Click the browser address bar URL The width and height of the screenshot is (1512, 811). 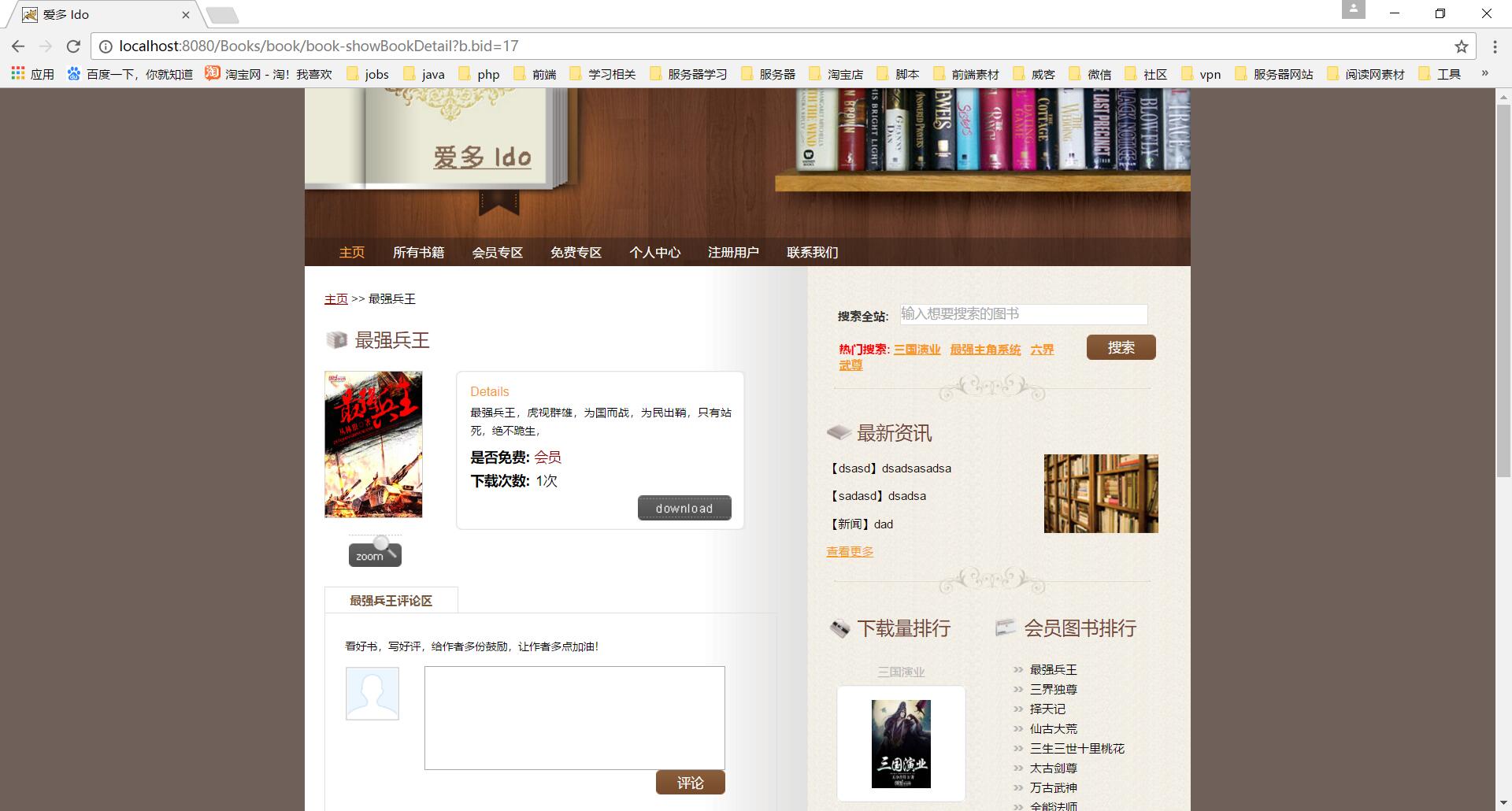pos(319,46)
